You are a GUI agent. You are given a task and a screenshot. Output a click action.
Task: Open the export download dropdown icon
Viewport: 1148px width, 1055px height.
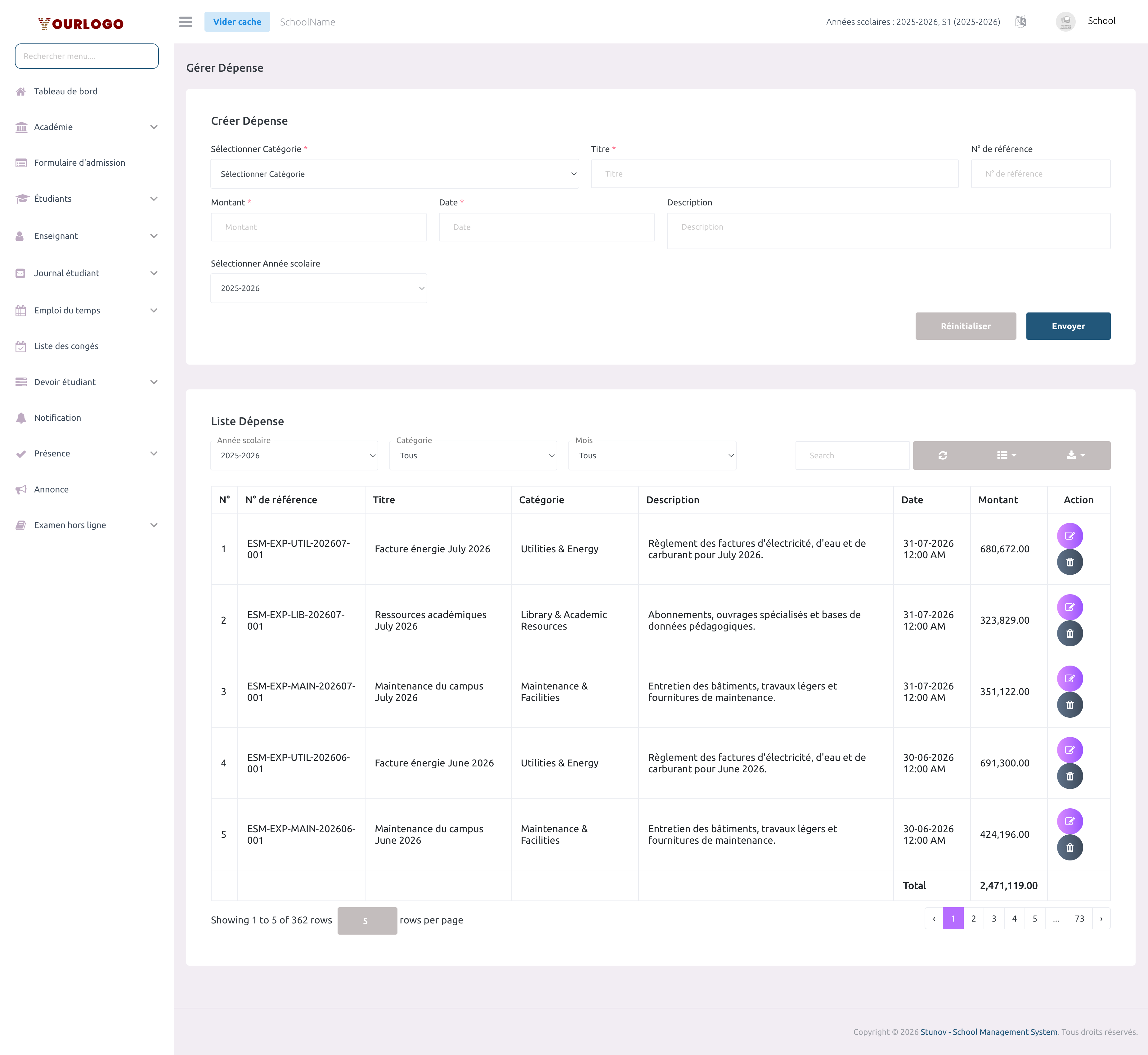pyautogui.click(x=1075, y=456)
